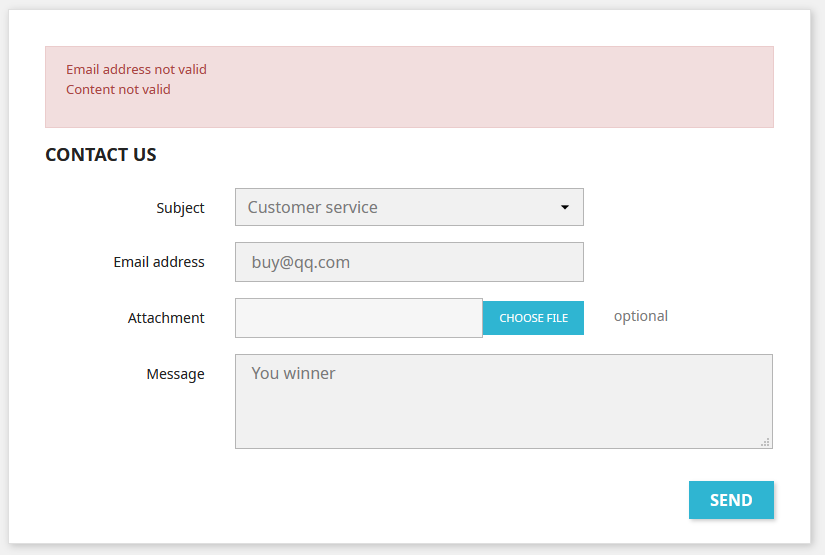Click the empty Attachment file path box
825x555 pixels.
pyautogui.click(x=358, y=318)
